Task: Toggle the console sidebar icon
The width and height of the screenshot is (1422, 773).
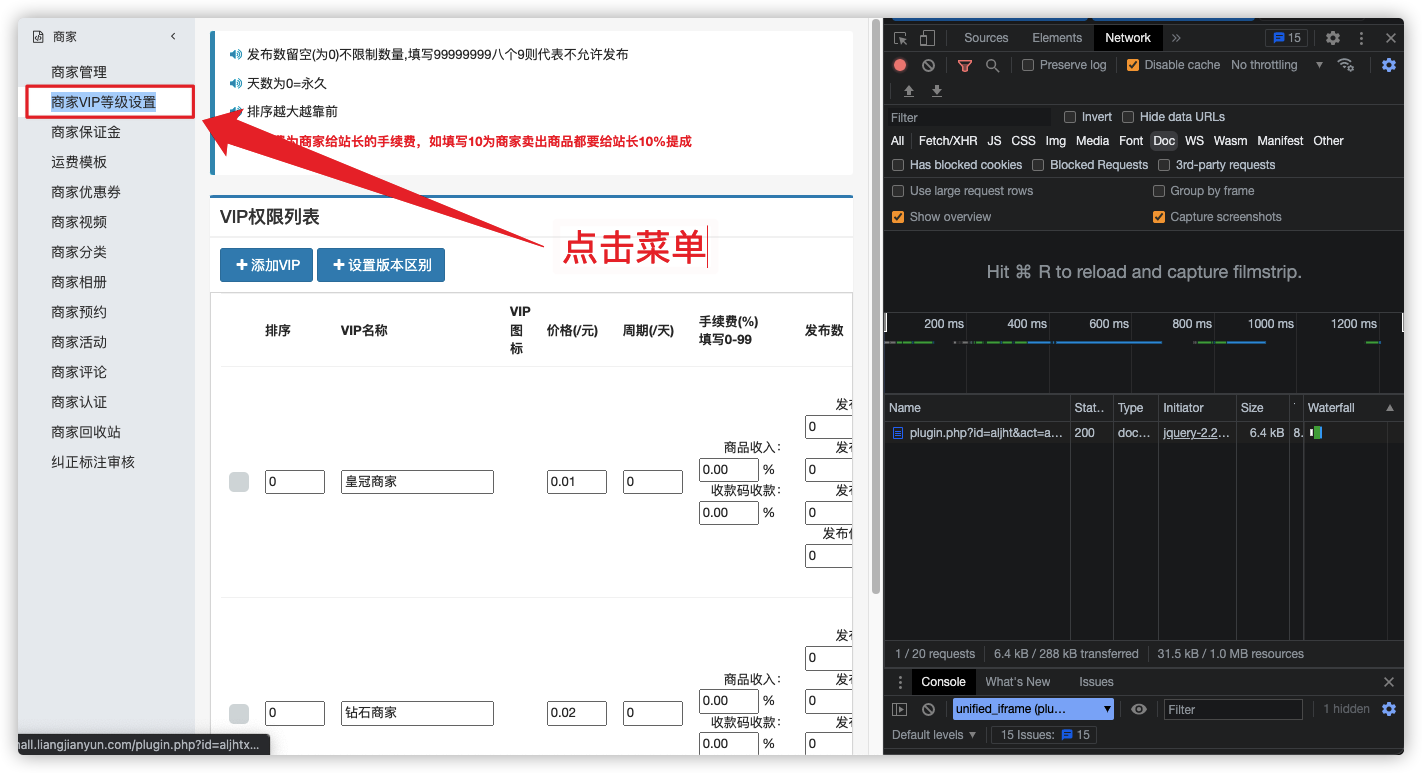Action: [900, 709]
